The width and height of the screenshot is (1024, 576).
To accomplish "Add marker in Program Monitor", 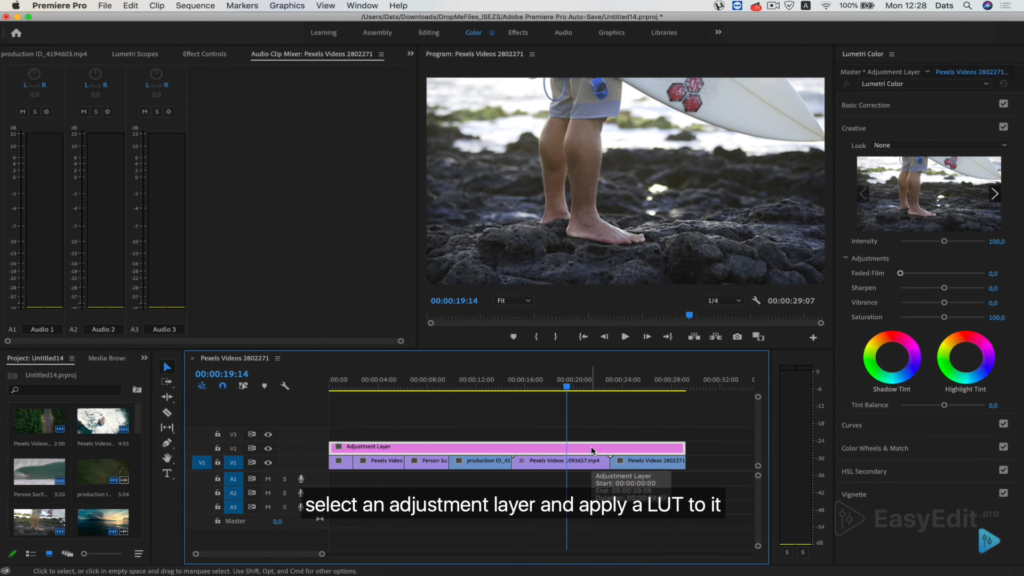I will point(513,337).
